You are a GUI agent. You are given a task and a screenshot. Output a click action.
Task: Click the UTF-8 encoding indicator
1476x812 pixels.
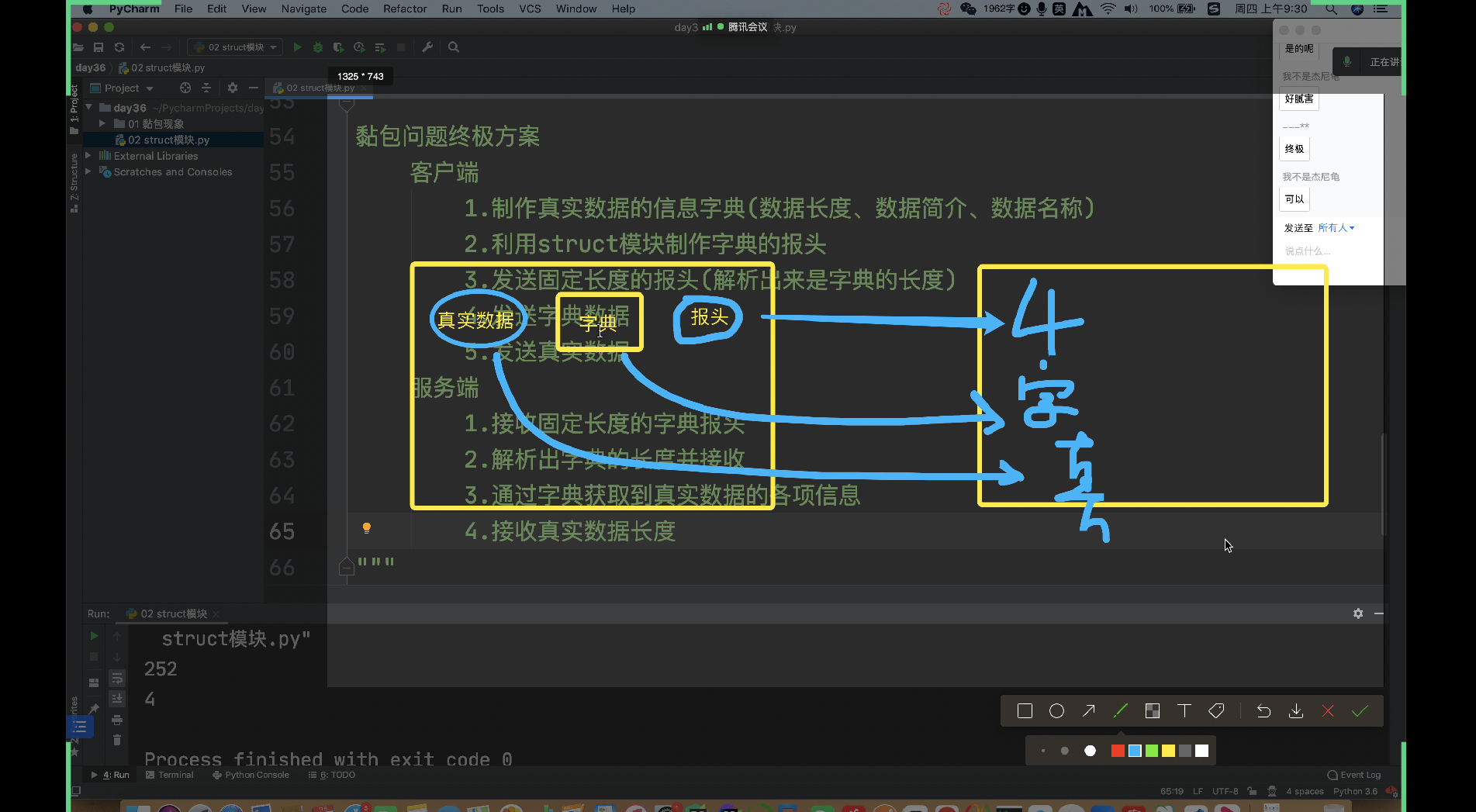click(x=1225, y=791)
